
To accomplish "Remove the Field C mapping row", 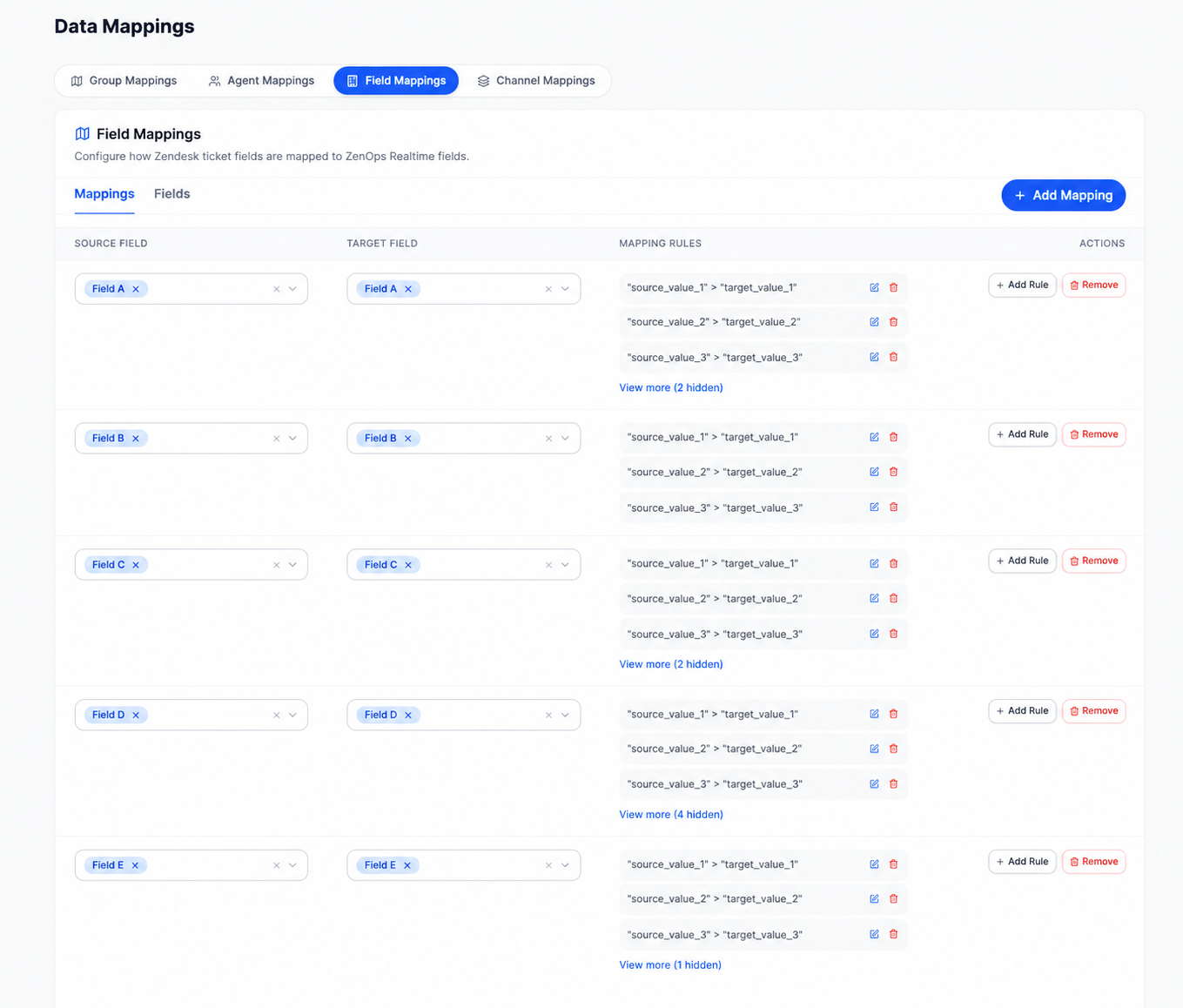I will [1093, 561].
